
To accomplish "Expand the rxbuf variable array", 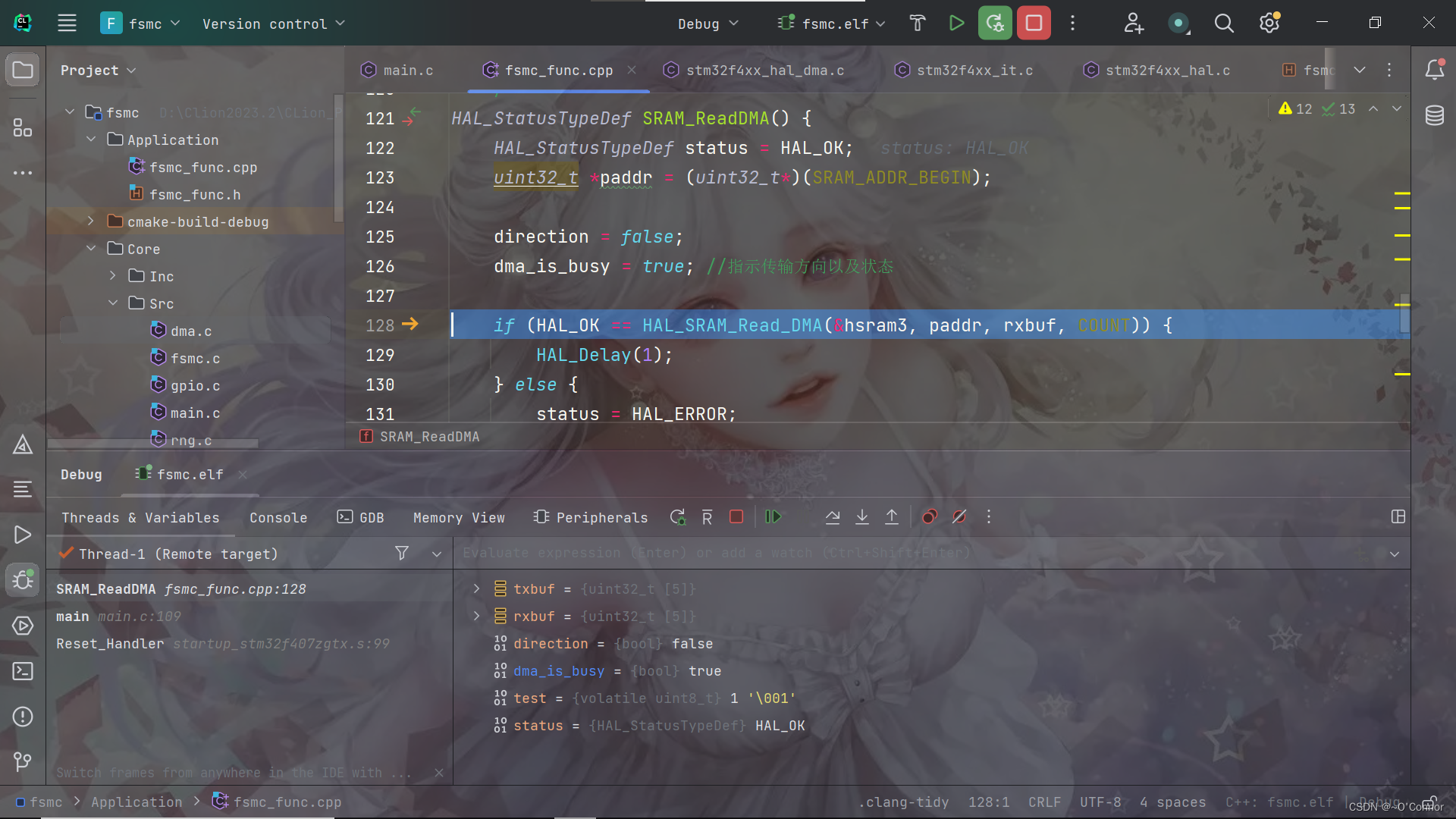I will [x=476, y=616].
